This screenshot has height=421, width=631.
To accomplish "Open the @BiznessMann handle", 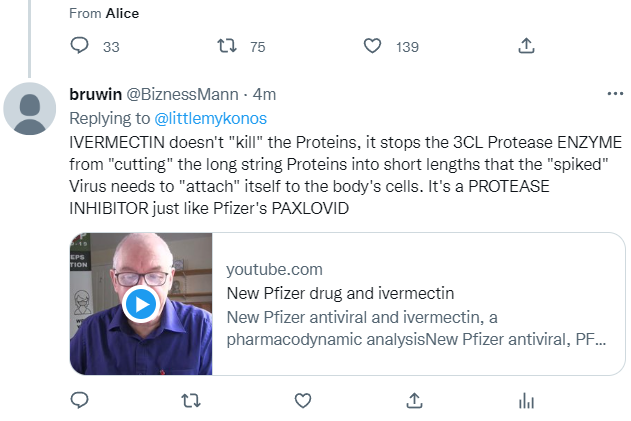I will 182,95.
